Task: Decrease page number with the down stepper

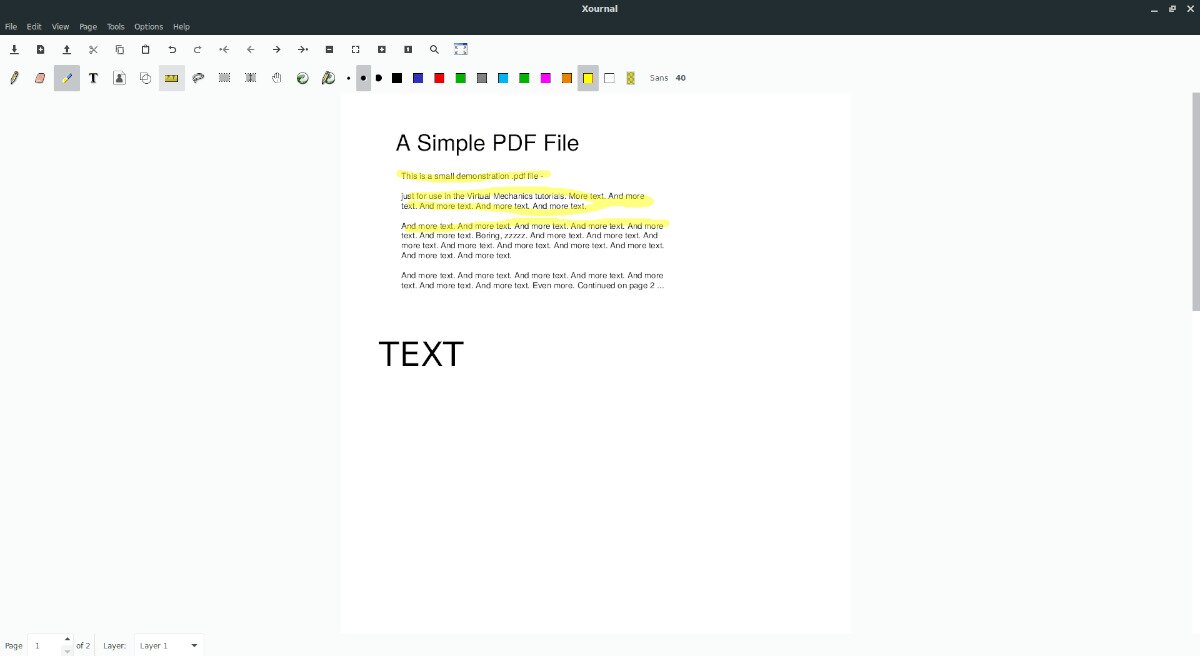Action: coord(67,651)
